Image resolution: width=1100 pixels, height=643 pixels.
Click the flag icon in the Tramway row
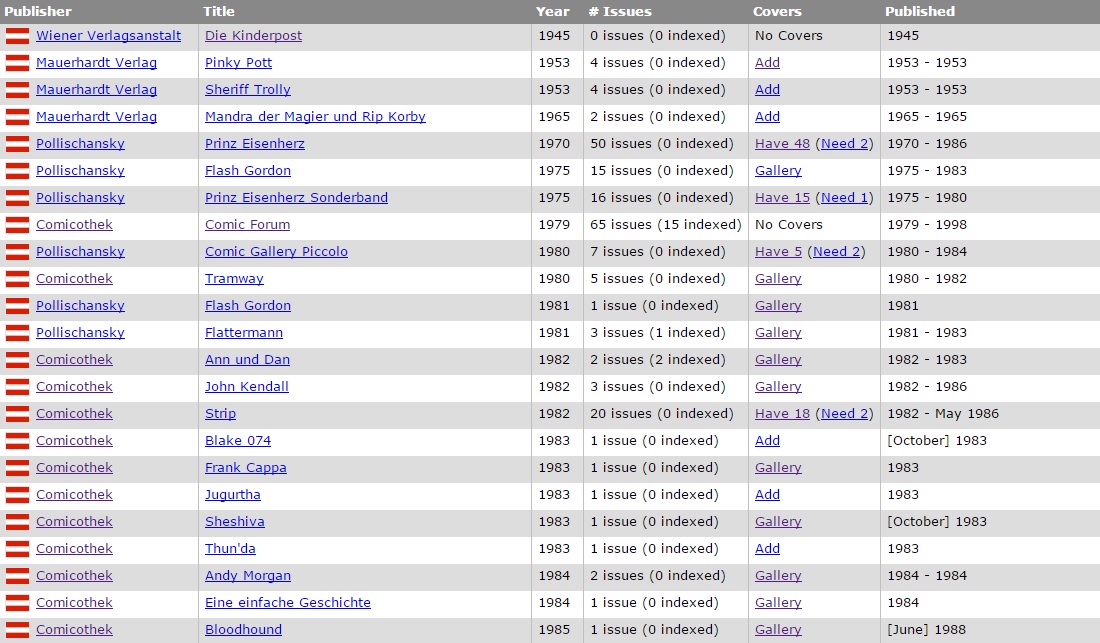(x=17, y=279)
